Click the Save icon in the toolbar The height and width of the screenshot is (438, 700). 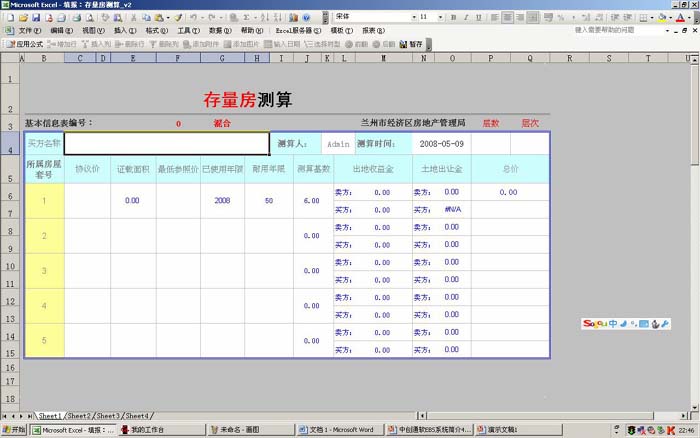click(x=36, y=17)
